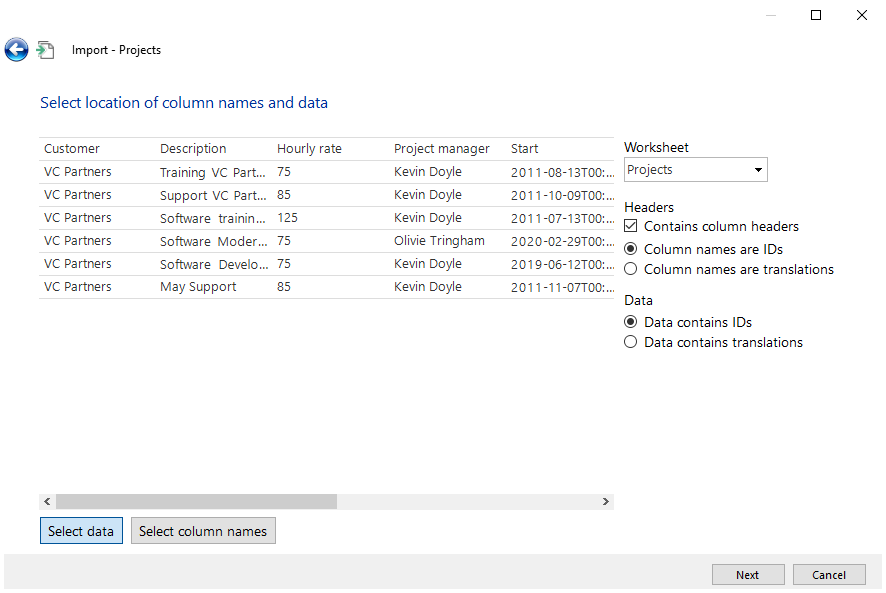Click the horizontal scrollbar left arrow
The width and height of the screenshot is (886, 593).
(47, 502)
